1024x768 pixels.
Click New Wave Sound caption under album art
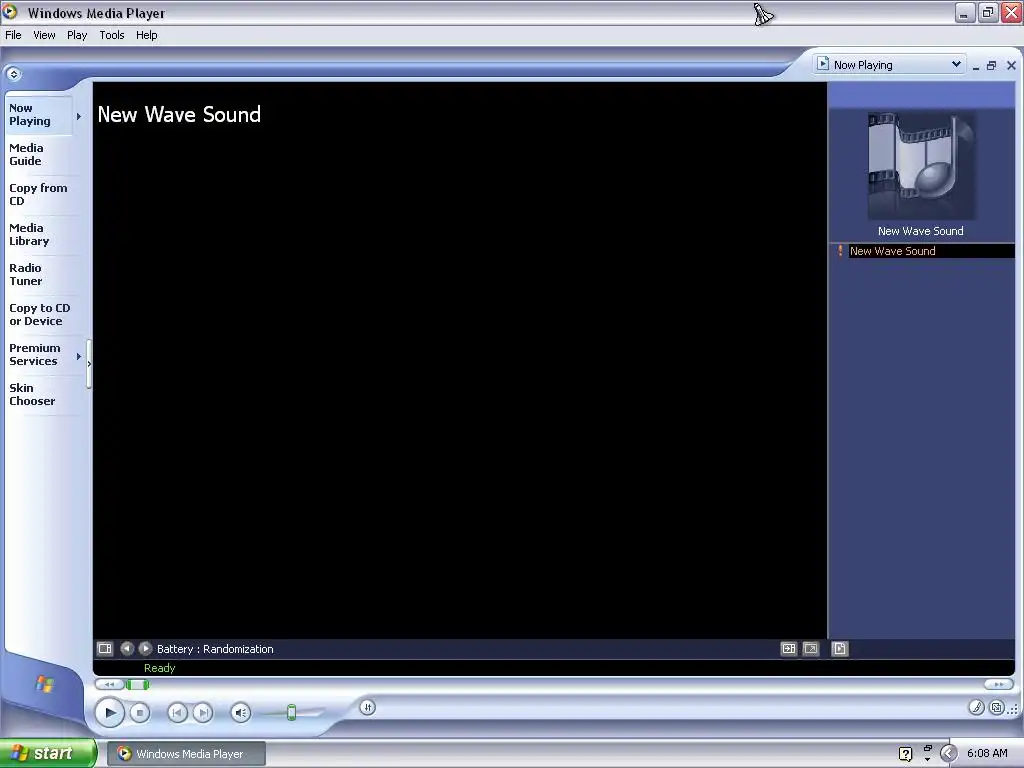[921, 231]
